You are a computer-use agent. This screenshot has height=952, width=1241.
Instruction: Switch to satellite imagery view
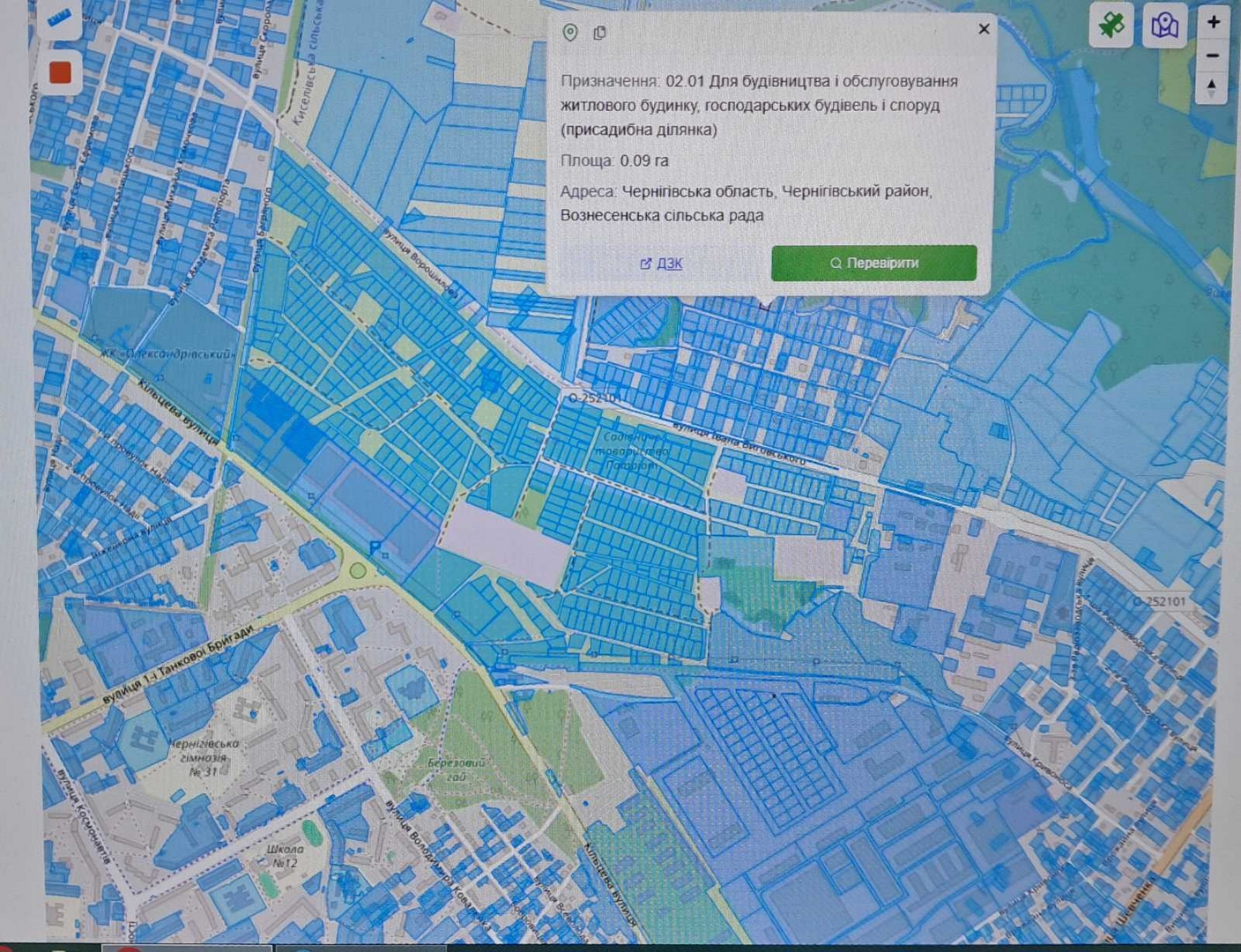tap(1111, 25)
